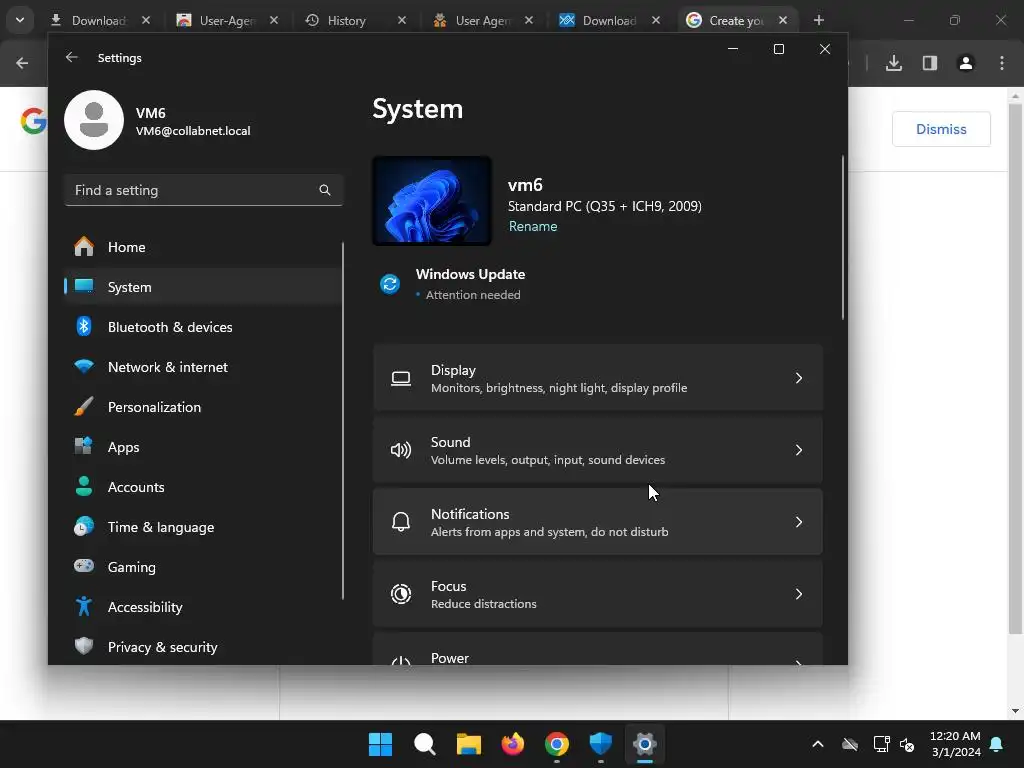Click the house icon beside Home
Image resolution: width=1024 pixels, height=768 pixels.
(x=84, y=247)
